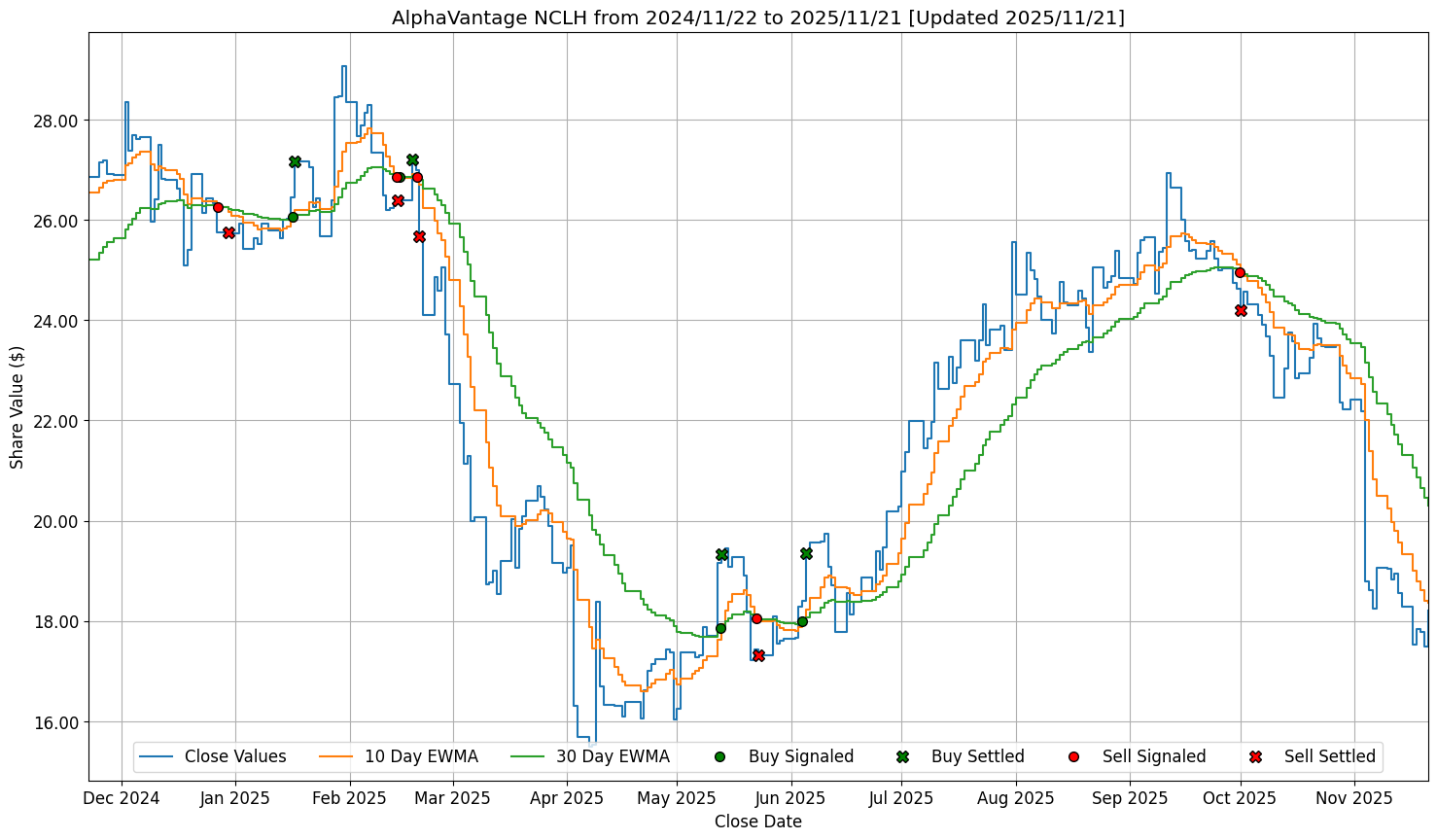Image resolution: width=1437 pixels, height=840 pixels.
Task: Select the Dec 2024 x-axis tick label
Action: tap(122, 798)
